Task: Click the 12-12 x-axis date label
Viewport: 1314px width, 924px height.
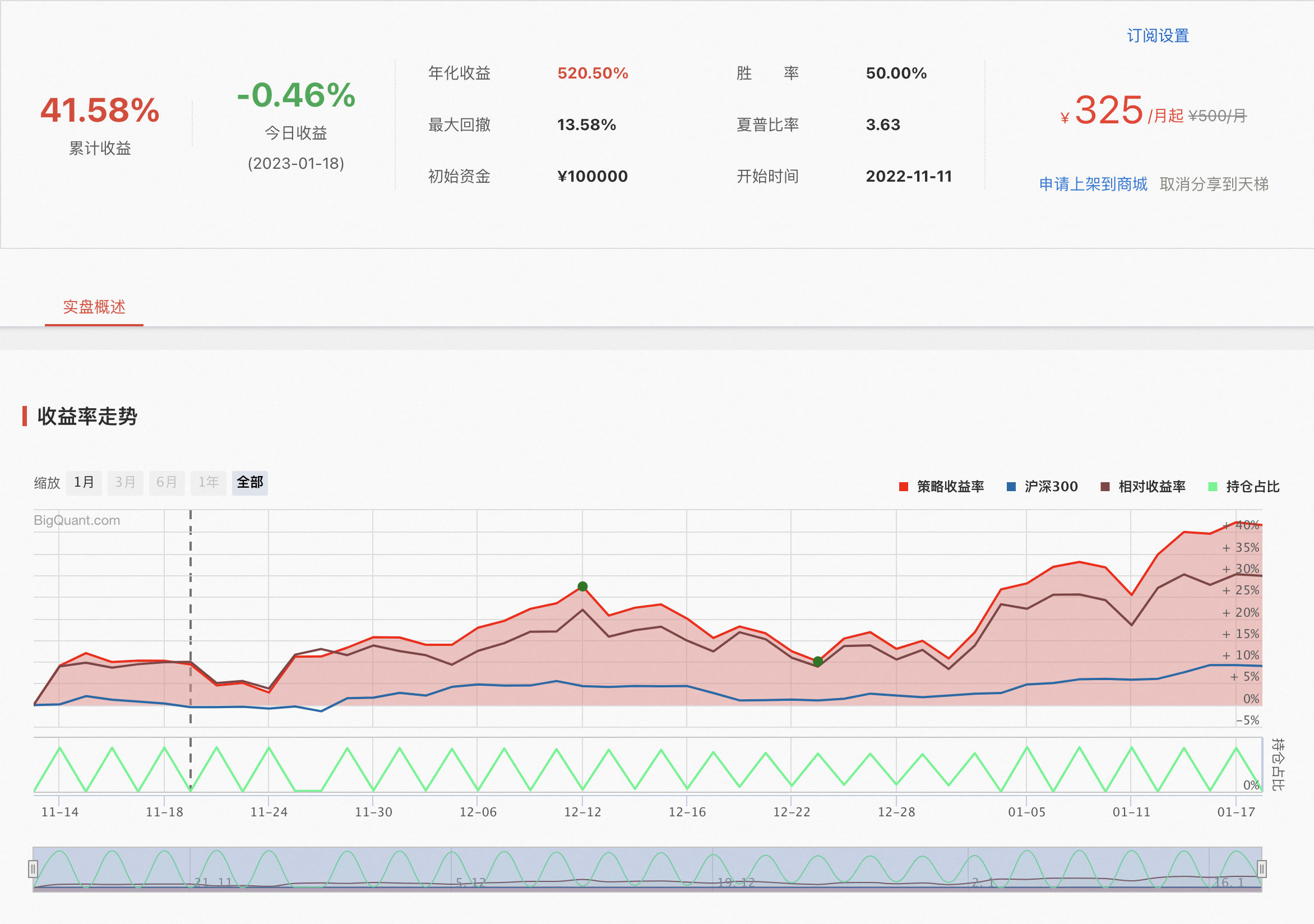Action: (x=582, y=812)
